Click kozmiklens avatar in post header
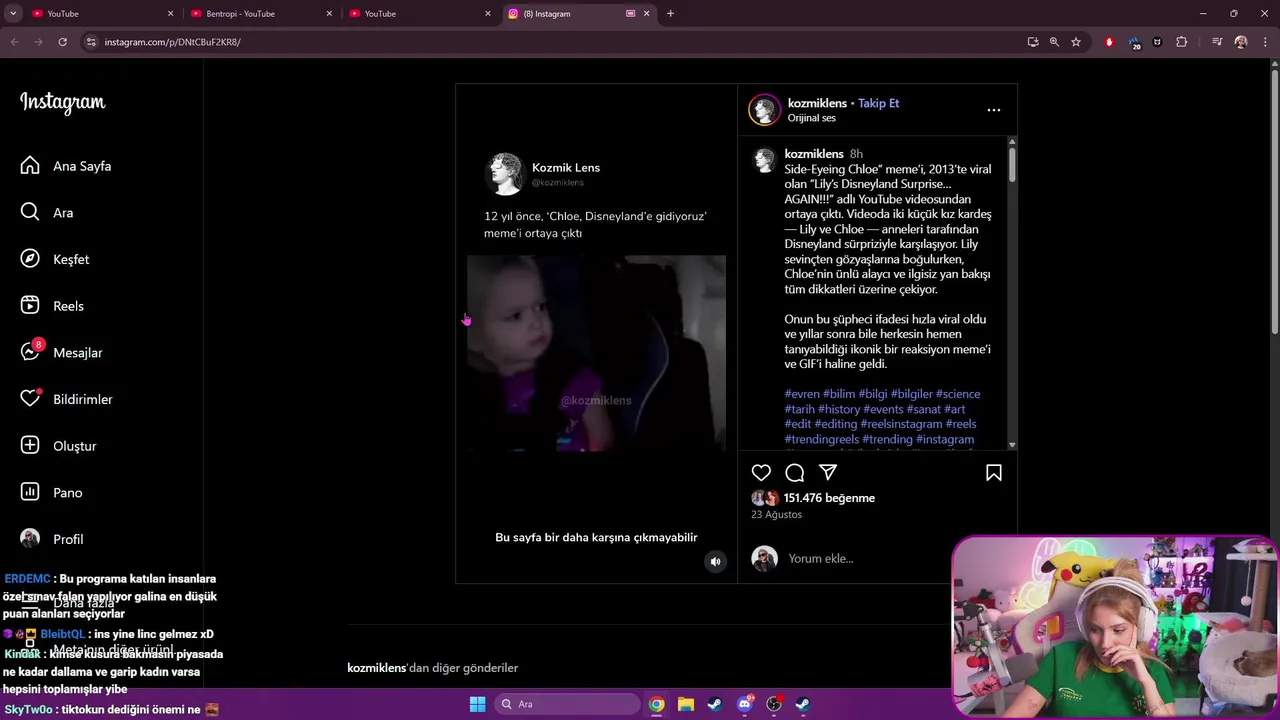 764,110
